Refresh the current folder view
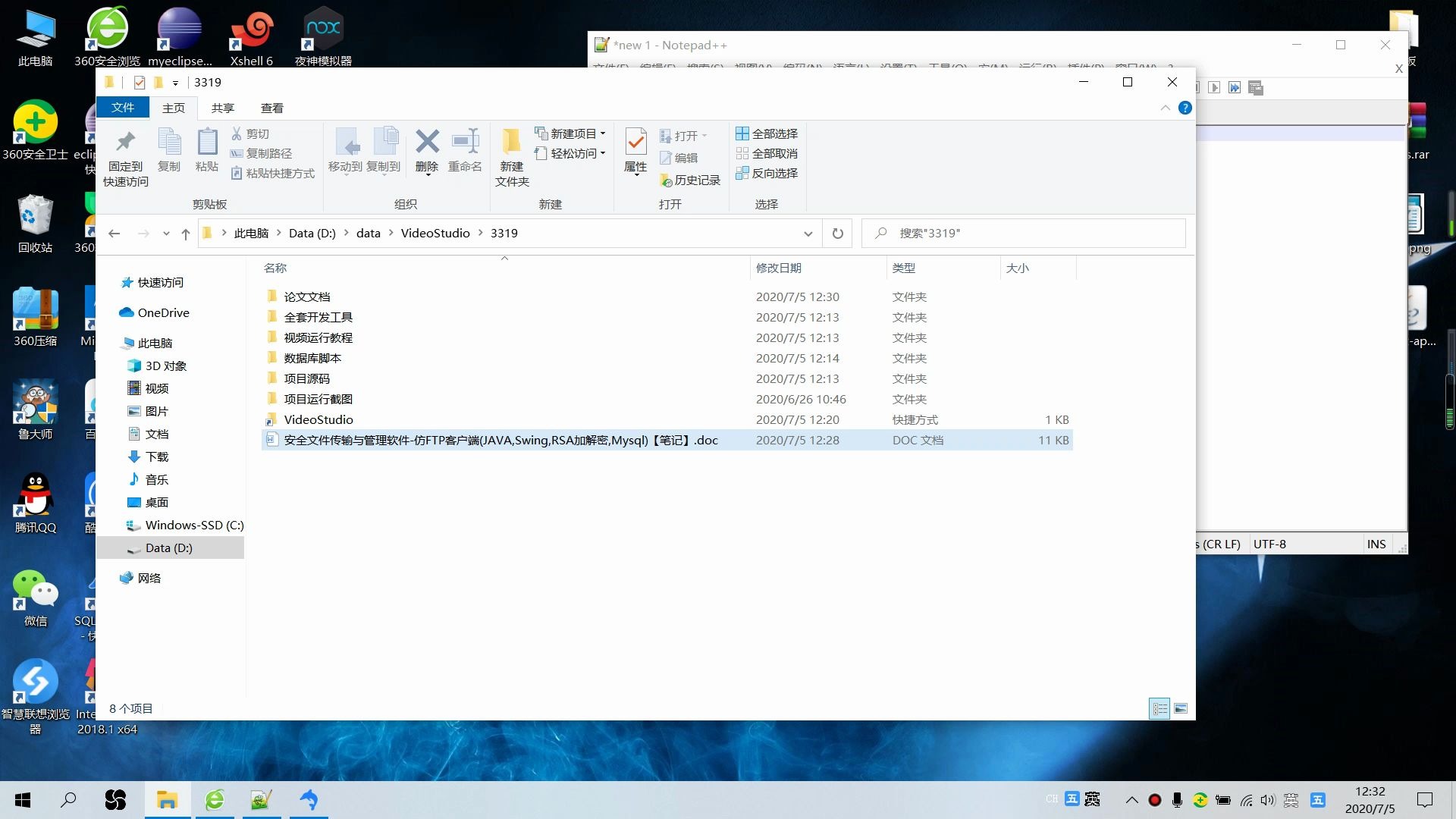 837,234
